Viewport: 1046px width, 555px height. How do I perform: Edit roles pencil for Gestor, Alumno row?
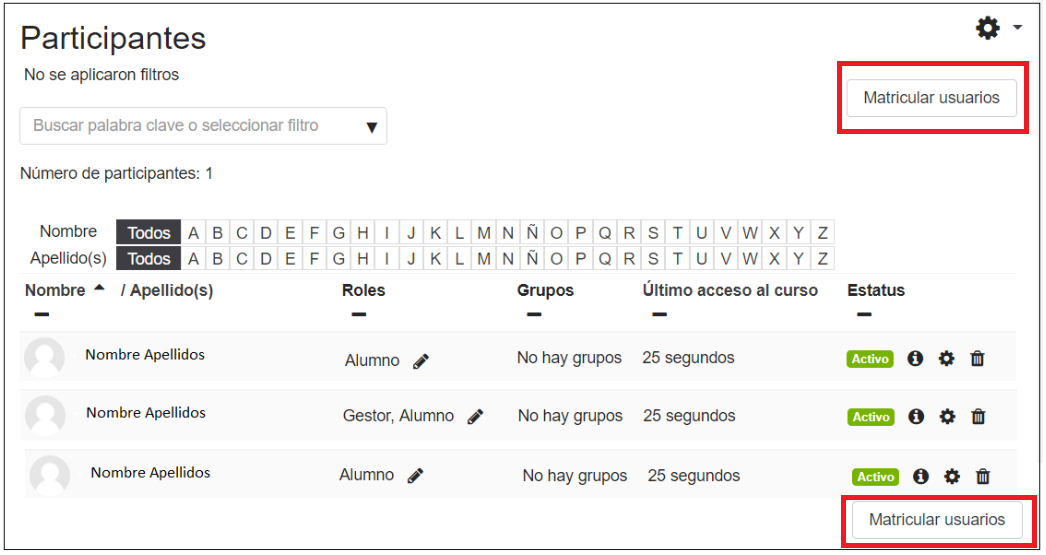coord(475,417)
